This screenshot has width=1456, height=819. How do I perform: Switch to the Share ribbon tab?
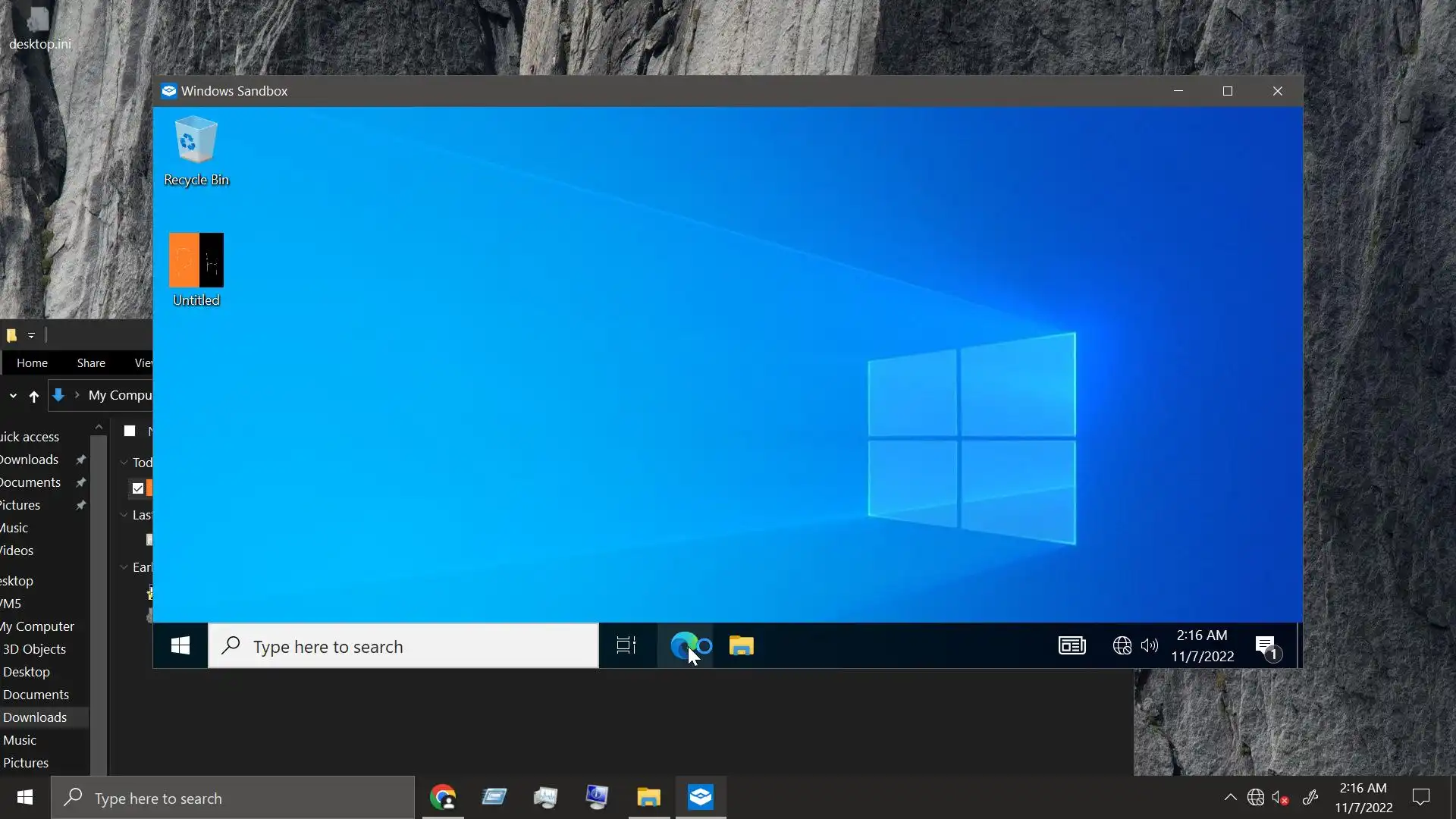[91, 363]
